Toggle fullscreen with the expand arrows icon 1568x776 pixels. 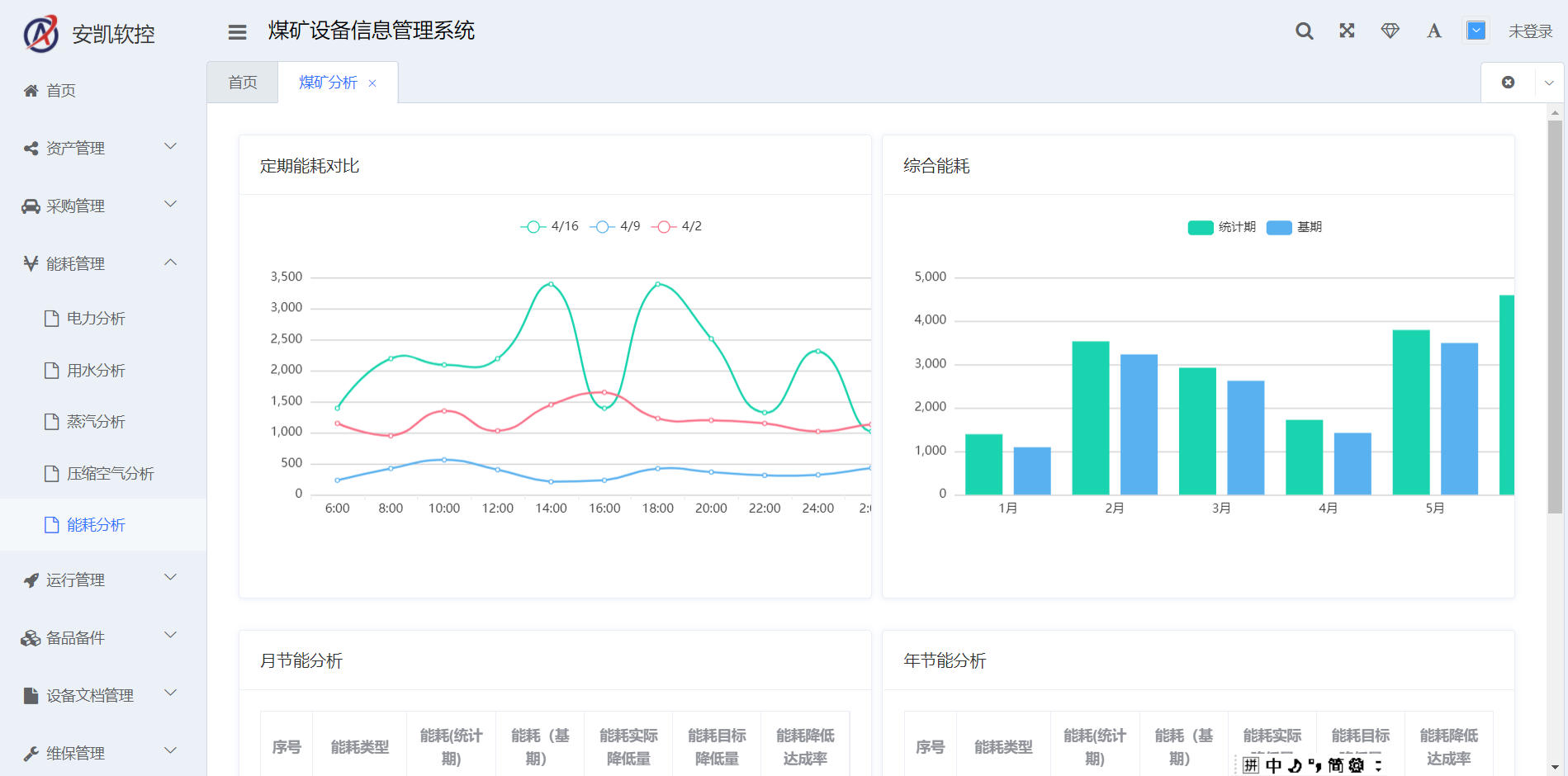pyautogui.click(x=1347, y=31)
